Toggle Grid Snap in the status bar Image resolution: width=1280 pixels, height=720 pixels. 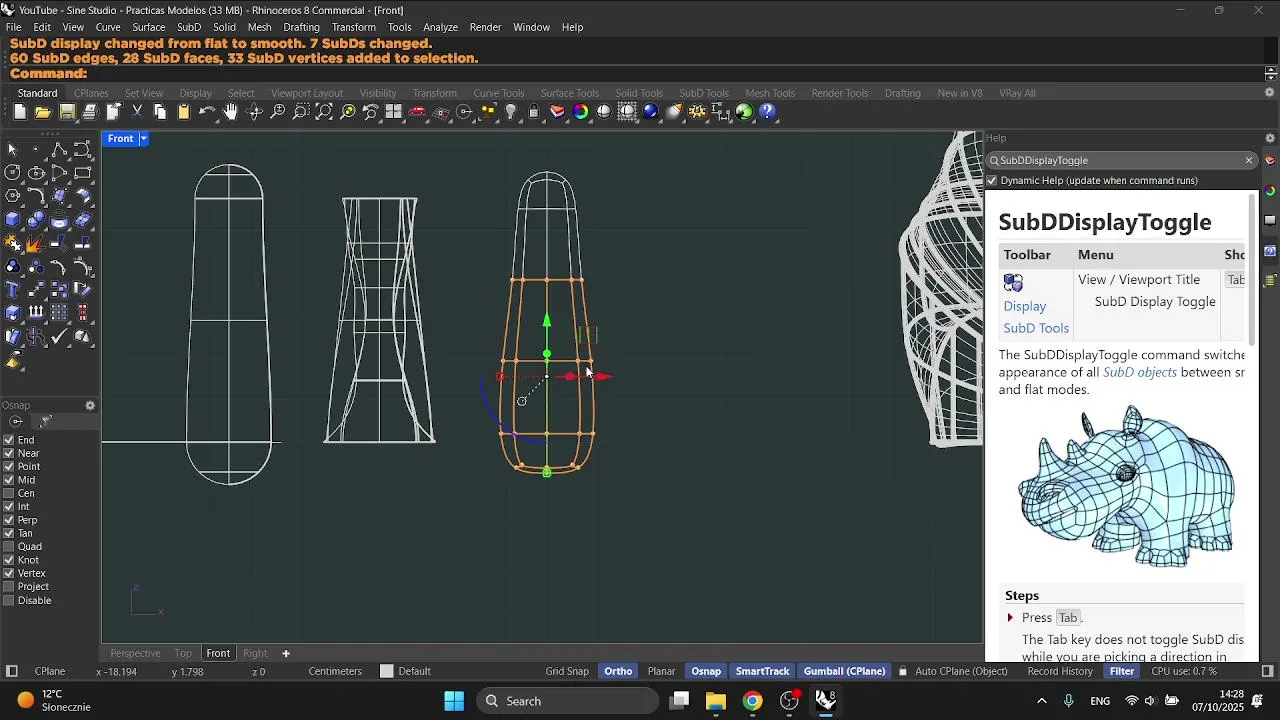[x=567, y=671]
